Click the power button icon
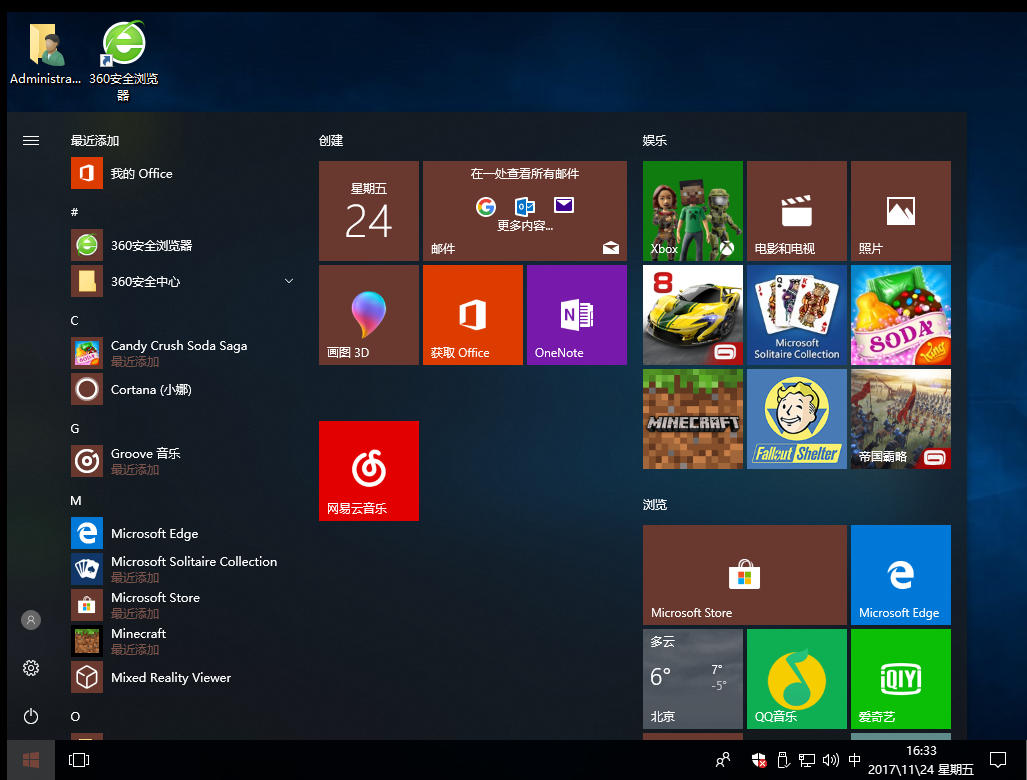 tap(31, 716)
